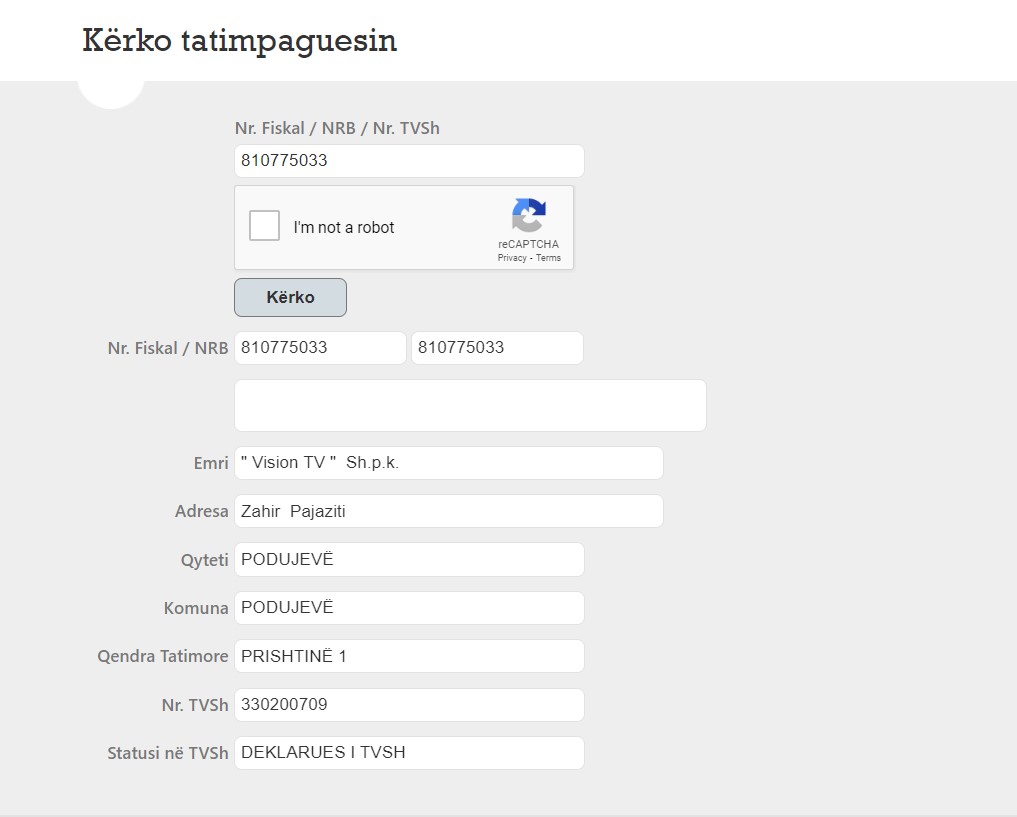Click the first Nr. Fiskal / NRB result field
Viewport: 1017px width, 817px height.
[x=320, y=348]
